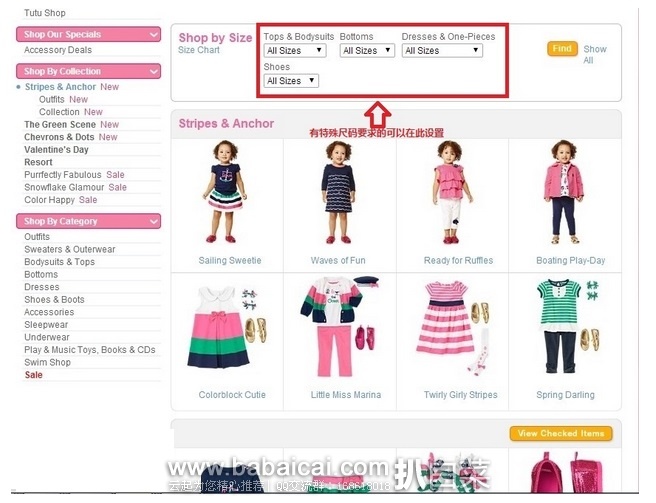Viewport: 656px width, 503px height.
Task: Collapse the Shop By Collection chevron
Action: point(154,72)
